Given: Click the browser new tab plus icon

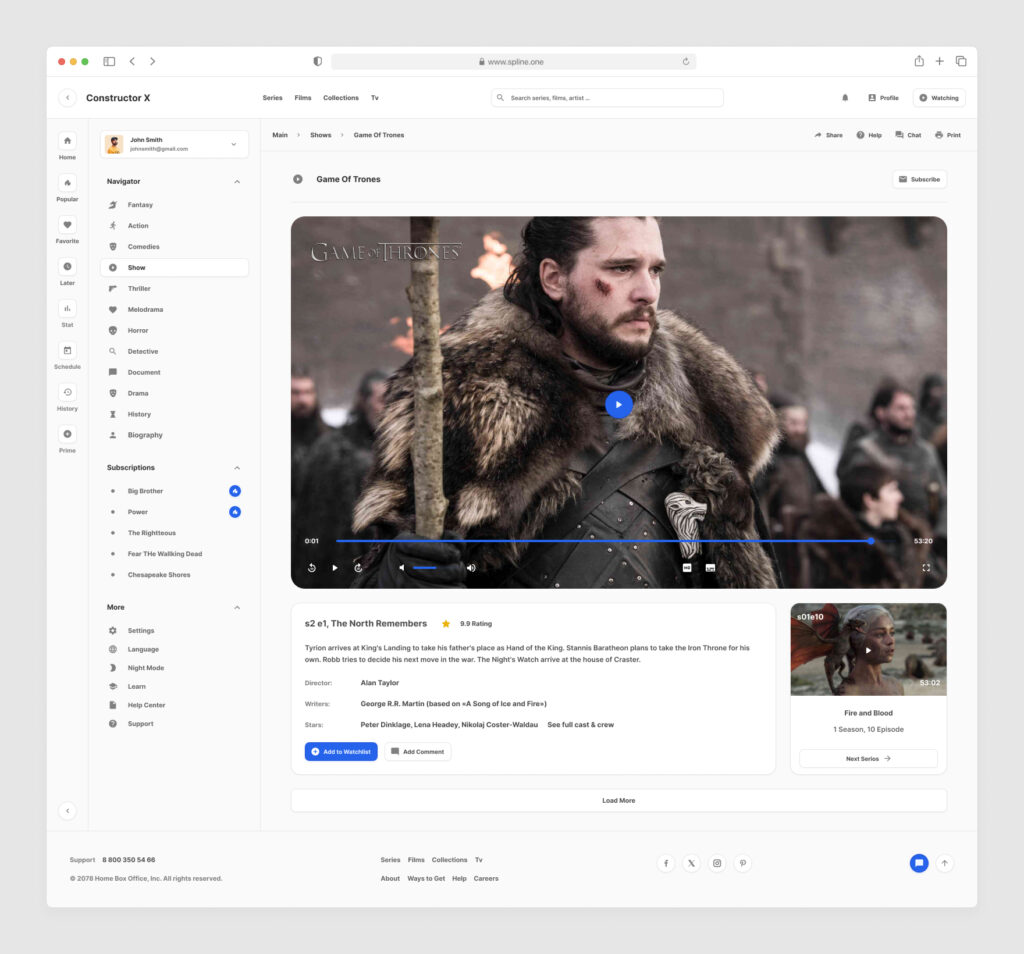Looking at the screenshot, I should (939, 61).
